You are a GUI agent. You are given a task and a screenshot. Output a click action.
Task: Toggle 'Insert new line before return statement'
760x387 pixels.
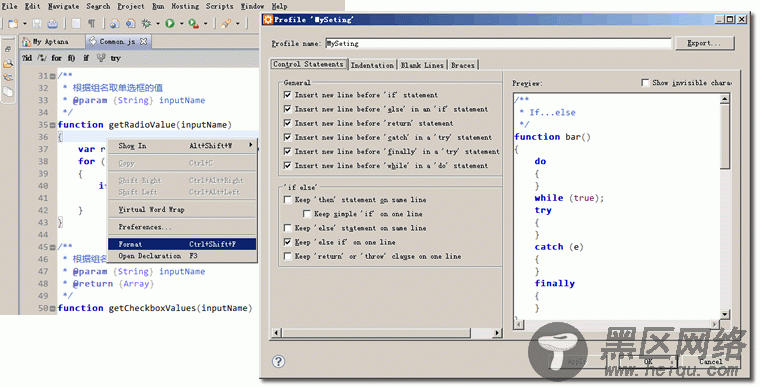(287, 123)
